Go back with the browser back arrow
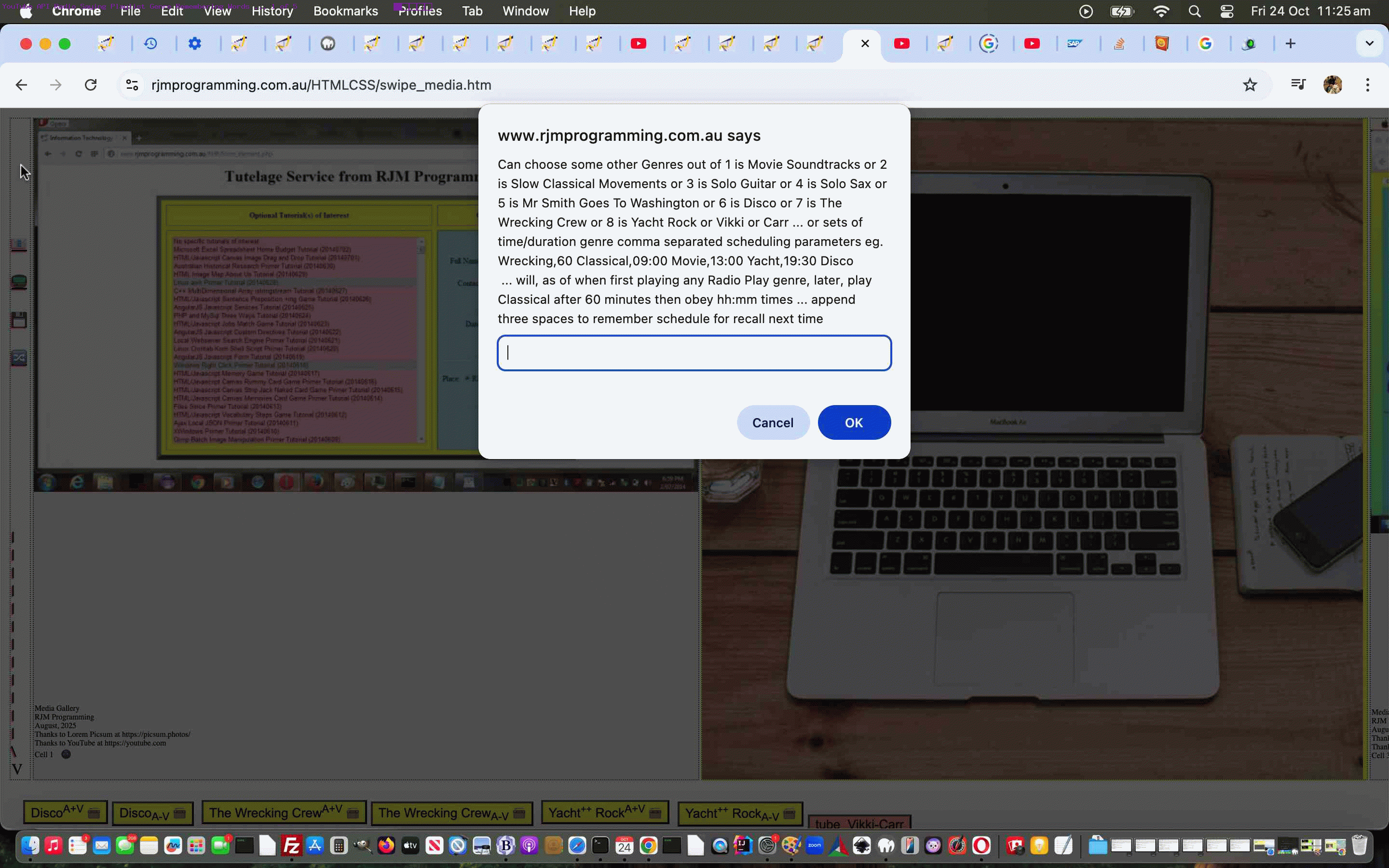 pyautogui.click(x=21, y=85)
